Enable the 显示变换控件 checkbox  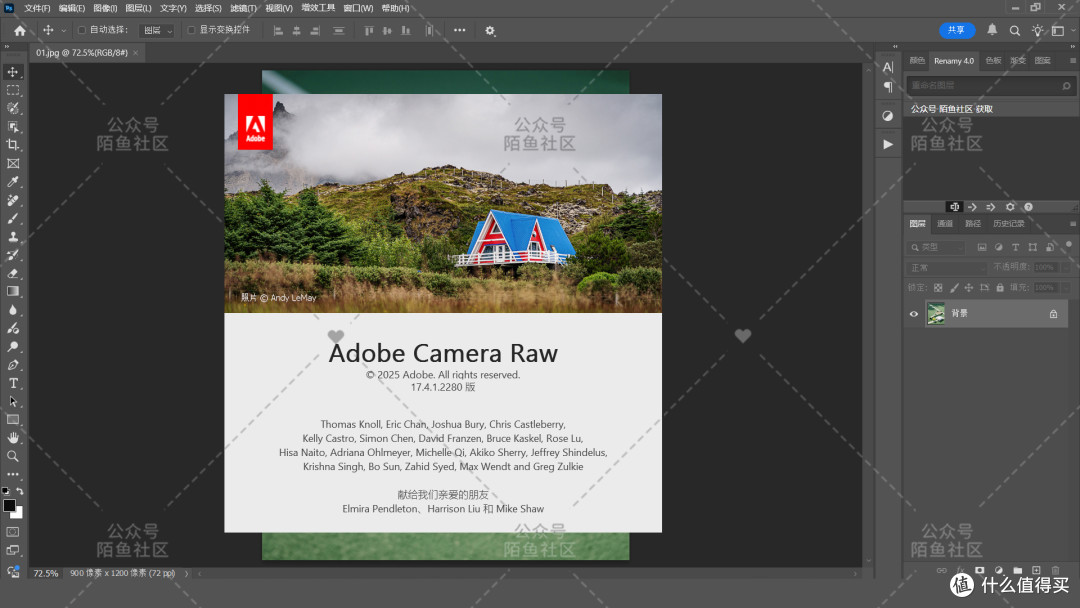point(191,30)
